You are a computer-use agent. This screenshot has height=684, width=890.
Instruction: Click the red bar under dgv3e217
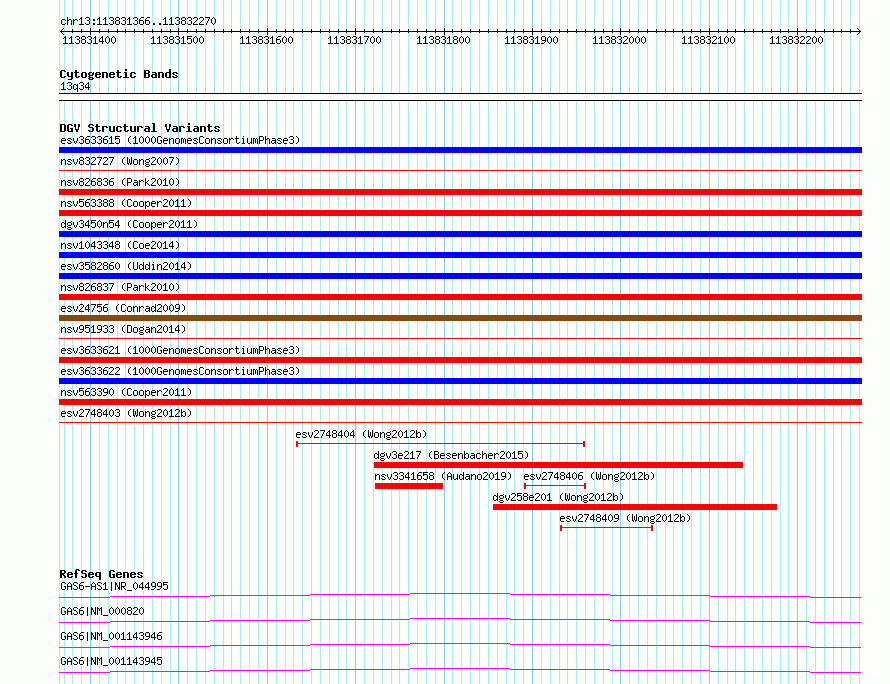(x=558, y=465)
